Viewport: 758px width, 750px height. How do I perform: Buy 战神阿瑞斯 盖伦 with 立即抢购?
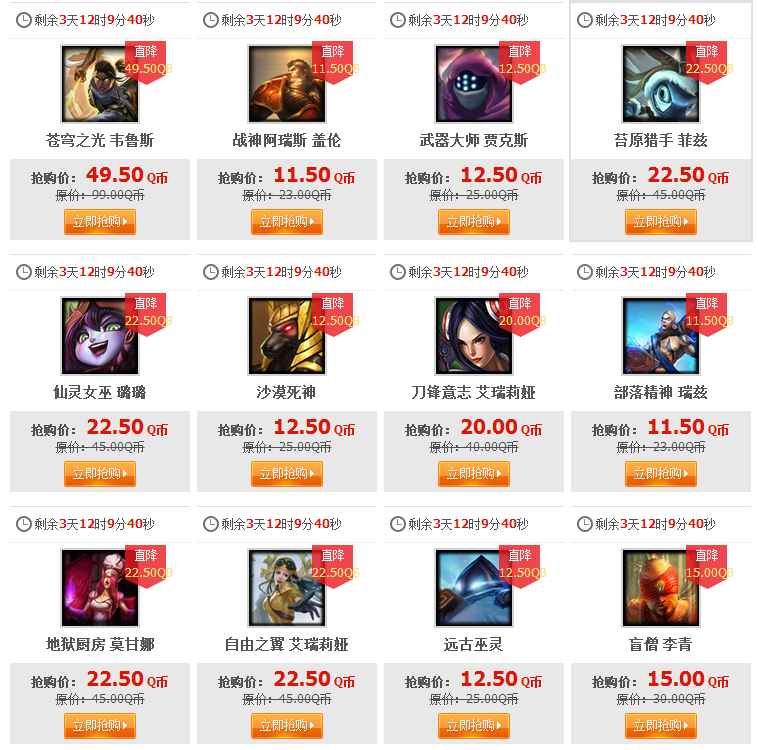(x=287, y=222)
